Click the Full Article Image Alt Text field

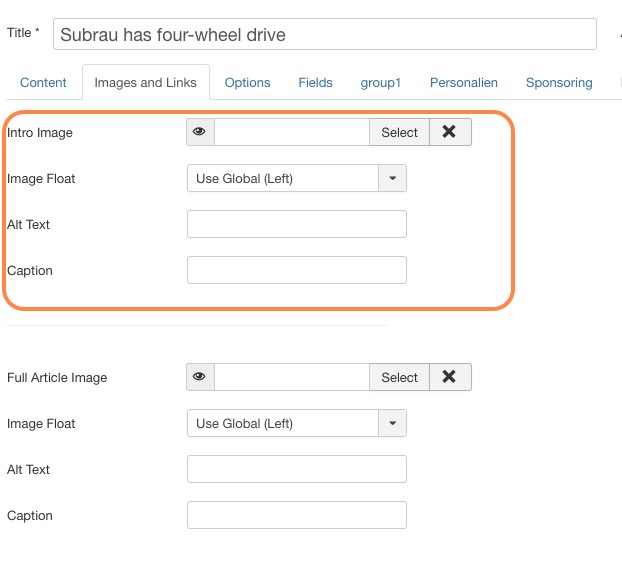pyautogui.click(x=297, y=470)
